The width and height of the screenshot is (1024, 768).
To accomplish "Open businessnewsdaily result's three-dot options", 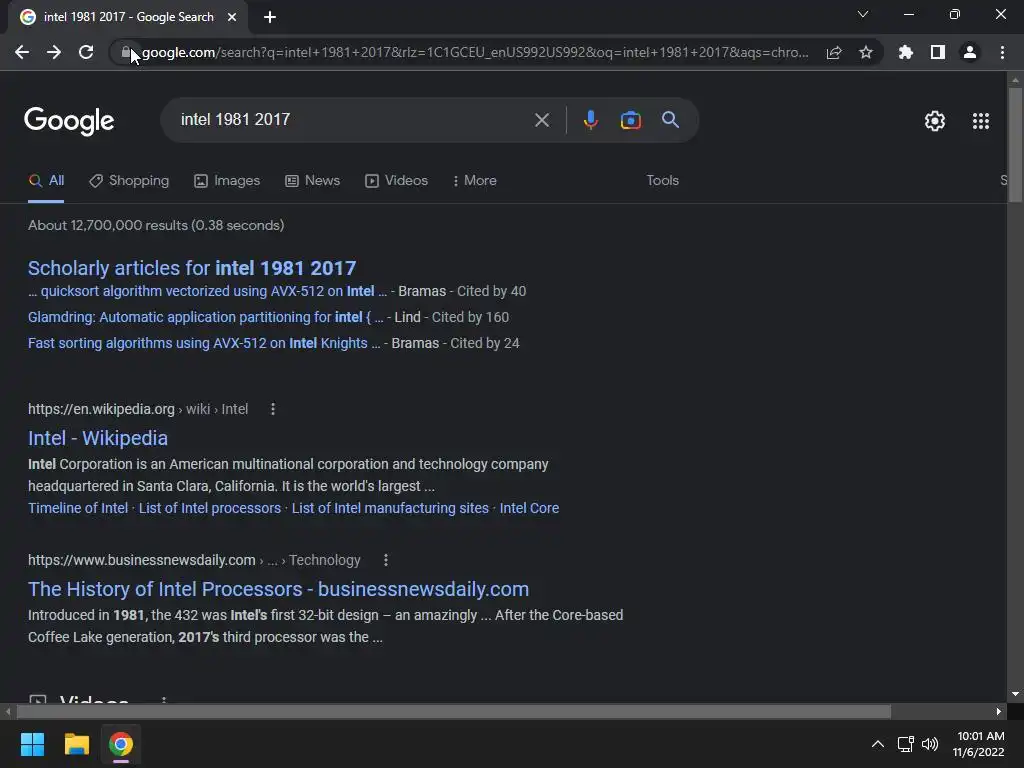I will (386, 560).
